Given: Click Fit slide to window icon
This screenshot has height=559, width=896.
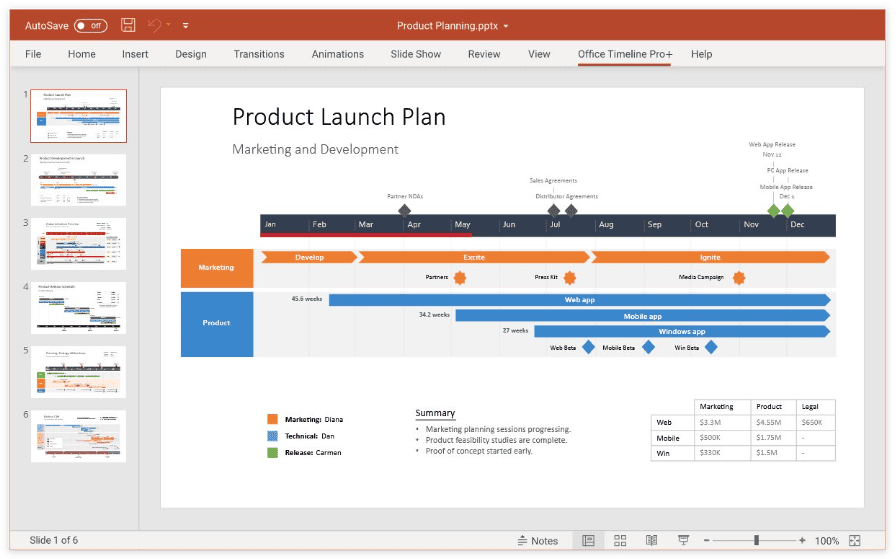Looking at the screenshot, I should pos(855,540).
